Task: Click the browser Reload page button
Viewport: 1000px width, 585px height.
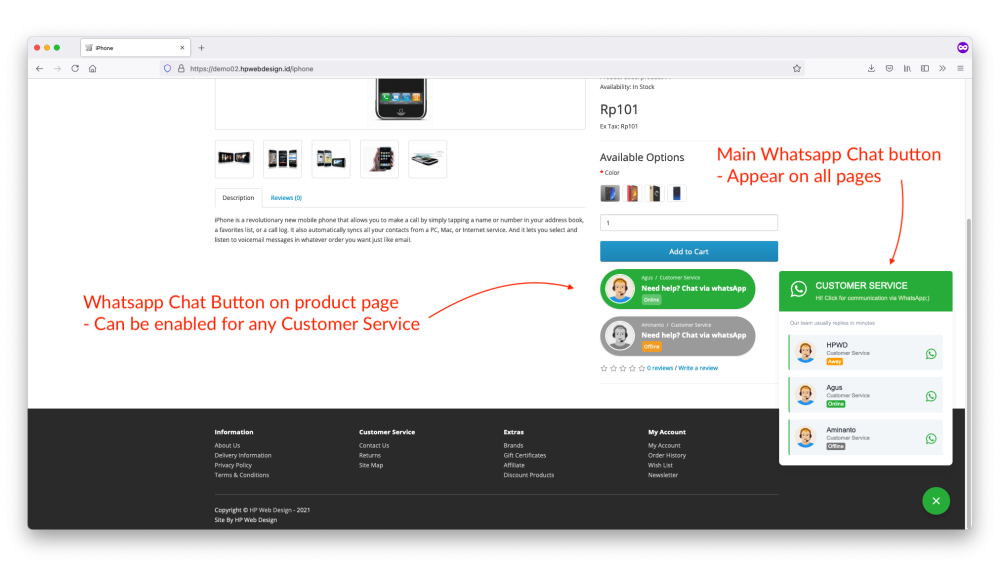Action: pos(75,69)
